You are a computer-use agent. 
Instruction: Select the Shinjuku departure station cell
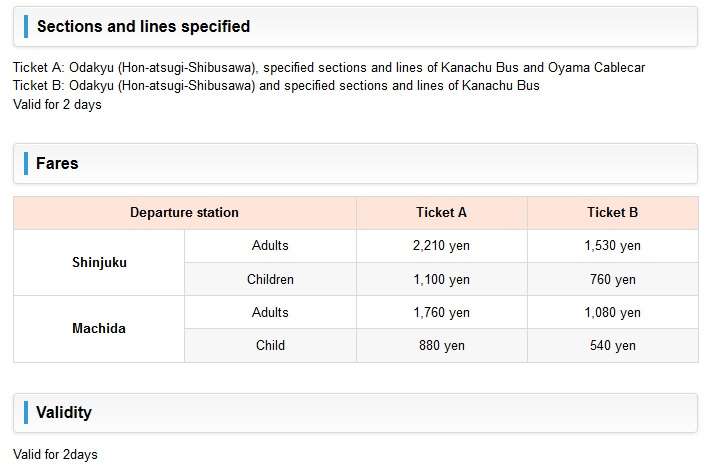[99, 262]
